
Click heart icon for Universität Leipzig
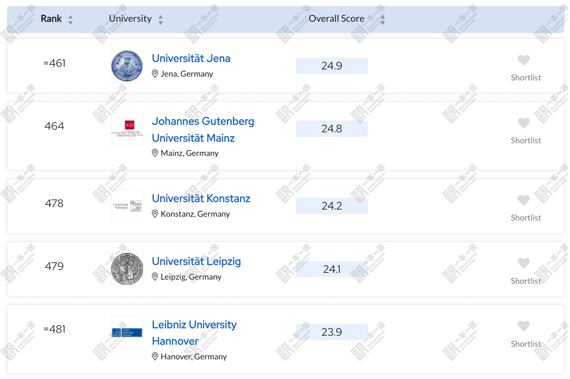pos(523,263)
